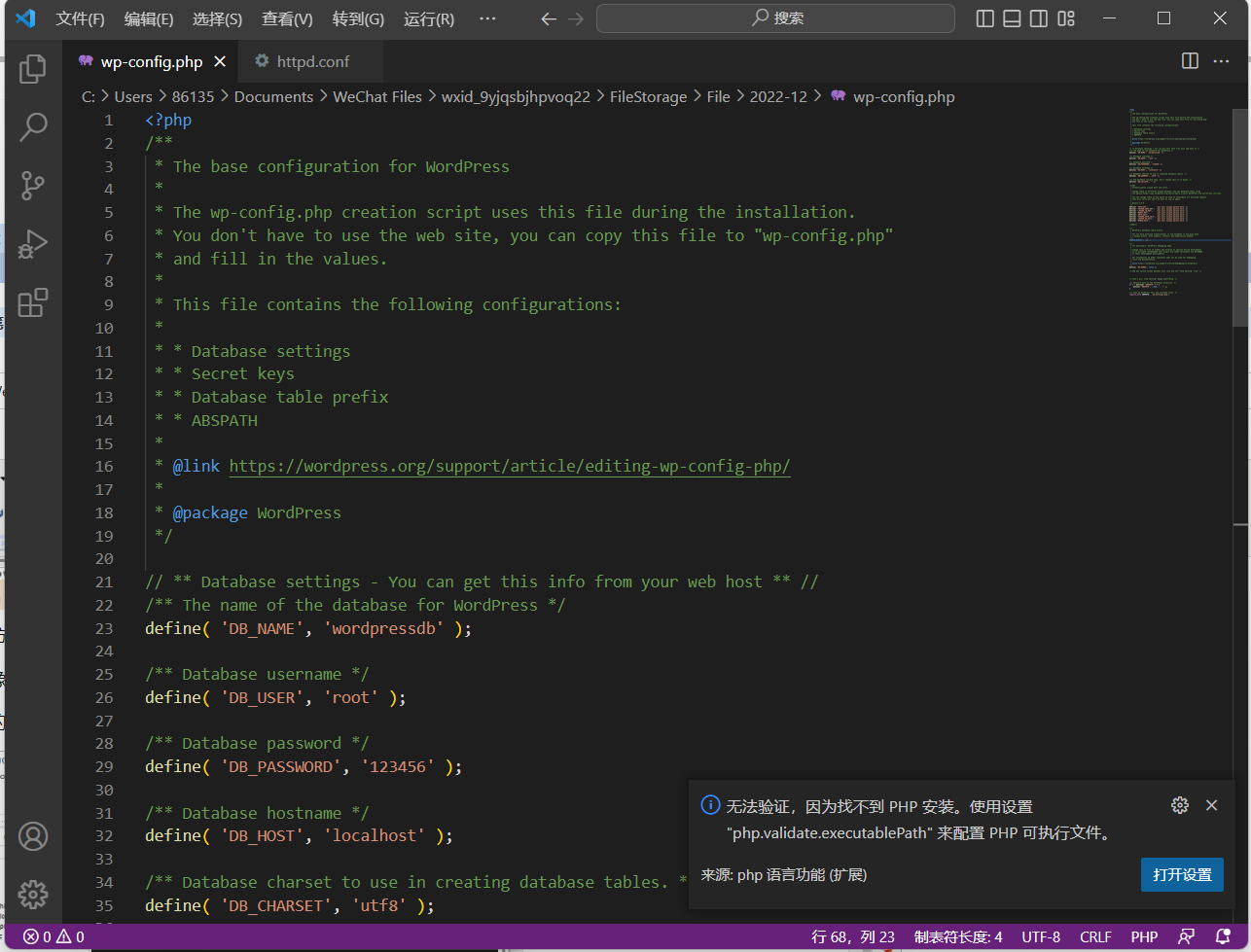
Task: Click the @package tag in the comment
Action: coord(210,512)
